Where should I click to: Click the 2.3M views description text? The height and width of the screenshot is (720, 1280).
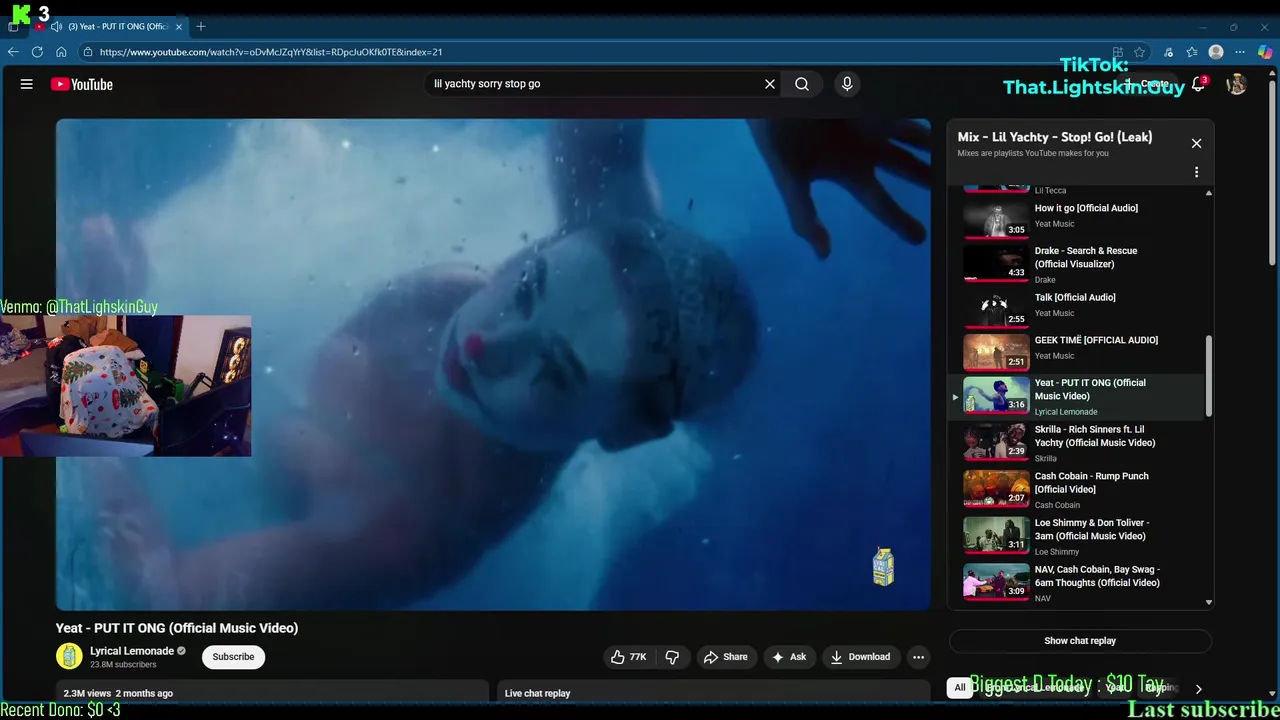pyautogui.click(x=118, y=693)
